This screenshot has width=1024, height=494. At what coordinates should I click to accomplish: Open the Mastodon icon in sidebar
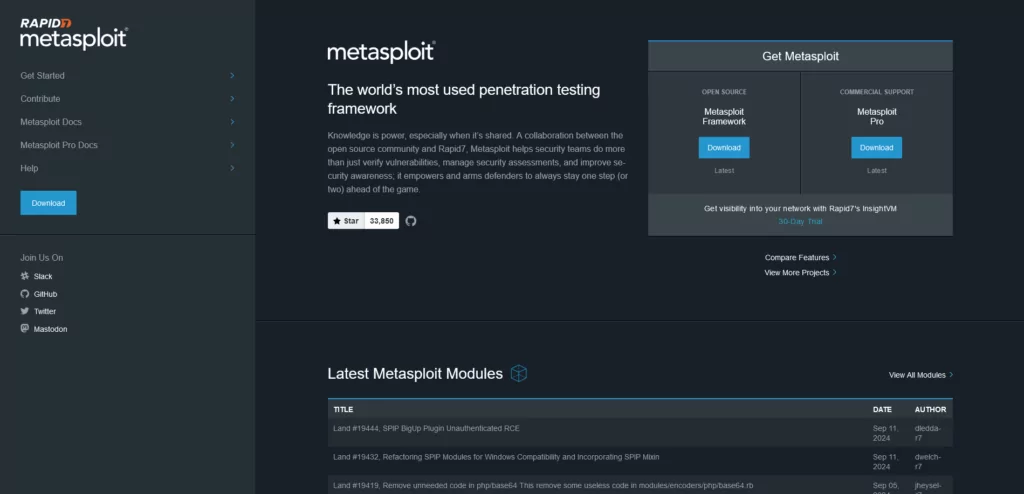click(25, 329)
